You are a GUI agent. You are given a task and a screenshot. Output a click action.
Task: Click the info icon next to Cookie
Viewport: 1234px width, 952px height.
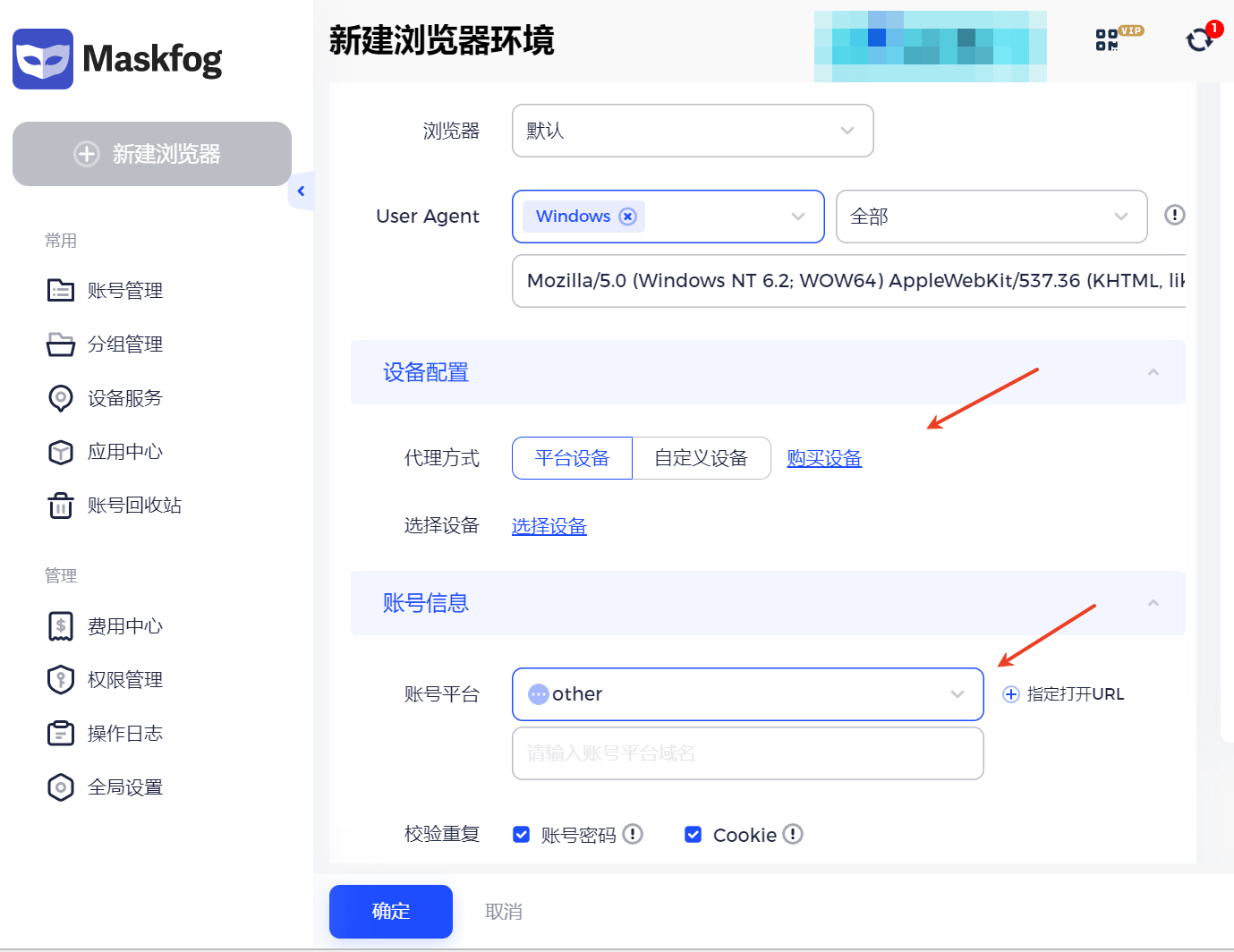(793, 834)
